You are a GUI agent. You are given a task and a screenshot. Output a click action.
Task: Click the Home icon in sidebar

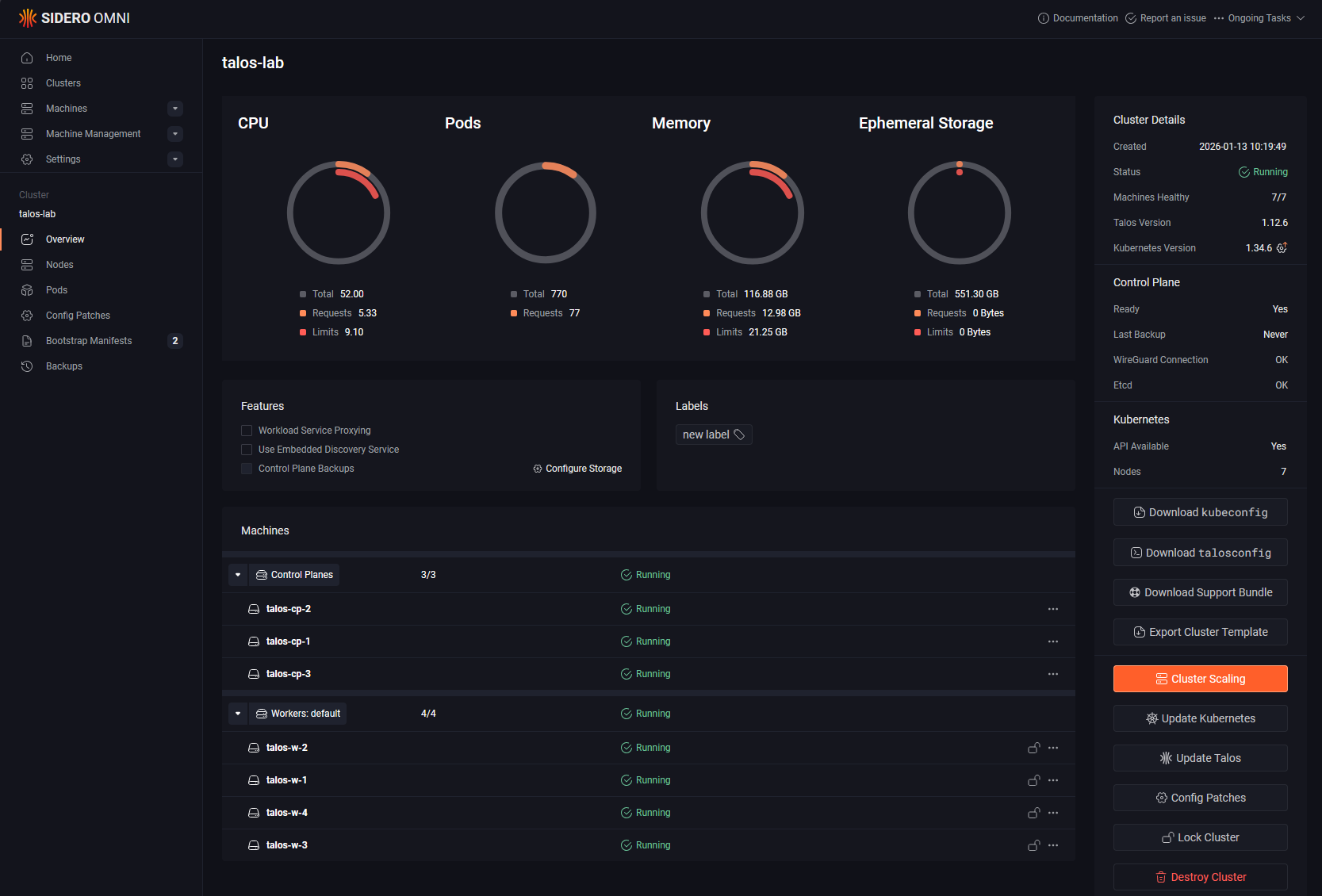coord(27,58)
